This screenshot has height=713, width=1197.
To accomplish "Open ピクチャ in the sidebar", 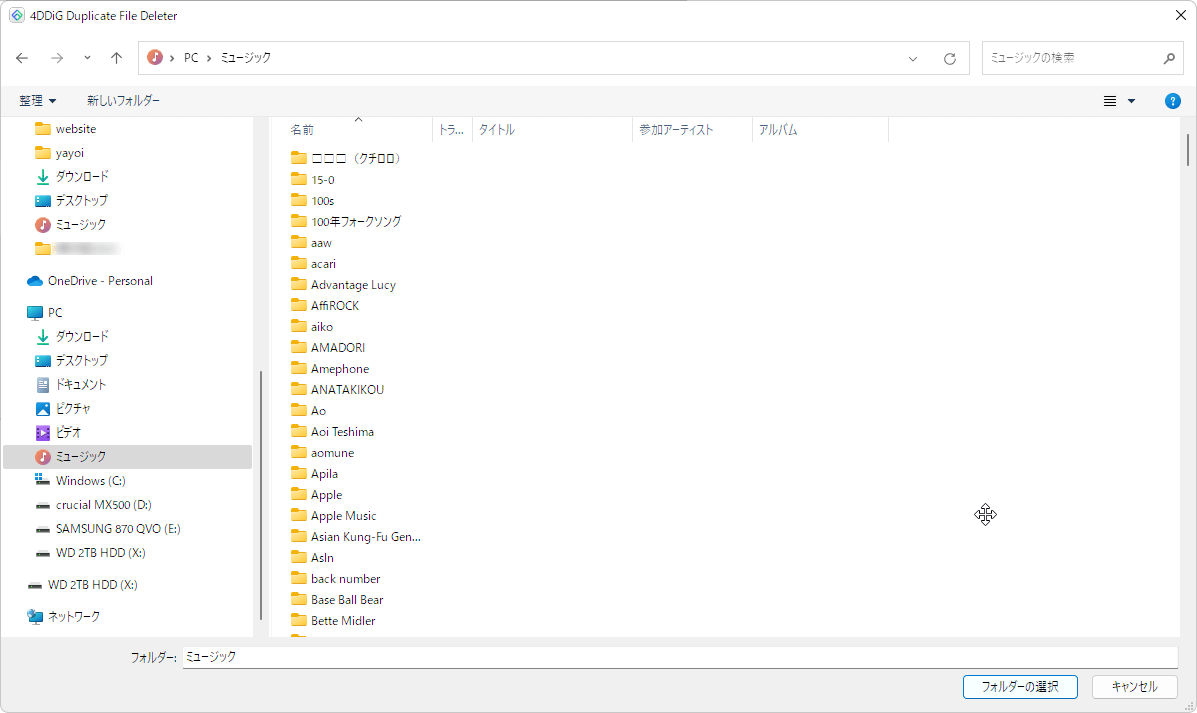I will click(x=63, y=408).
